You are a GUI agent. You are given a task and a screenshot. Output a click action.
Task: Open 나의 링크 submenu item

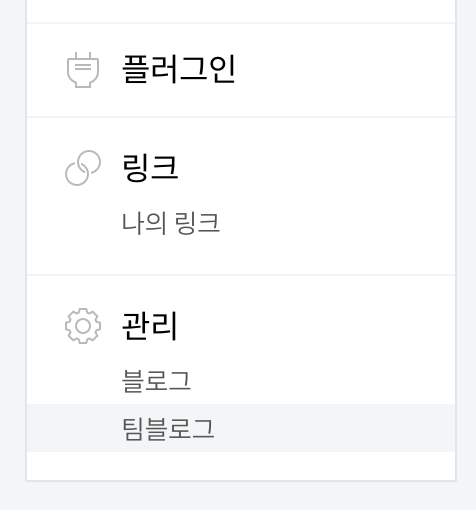coord(171,223)
